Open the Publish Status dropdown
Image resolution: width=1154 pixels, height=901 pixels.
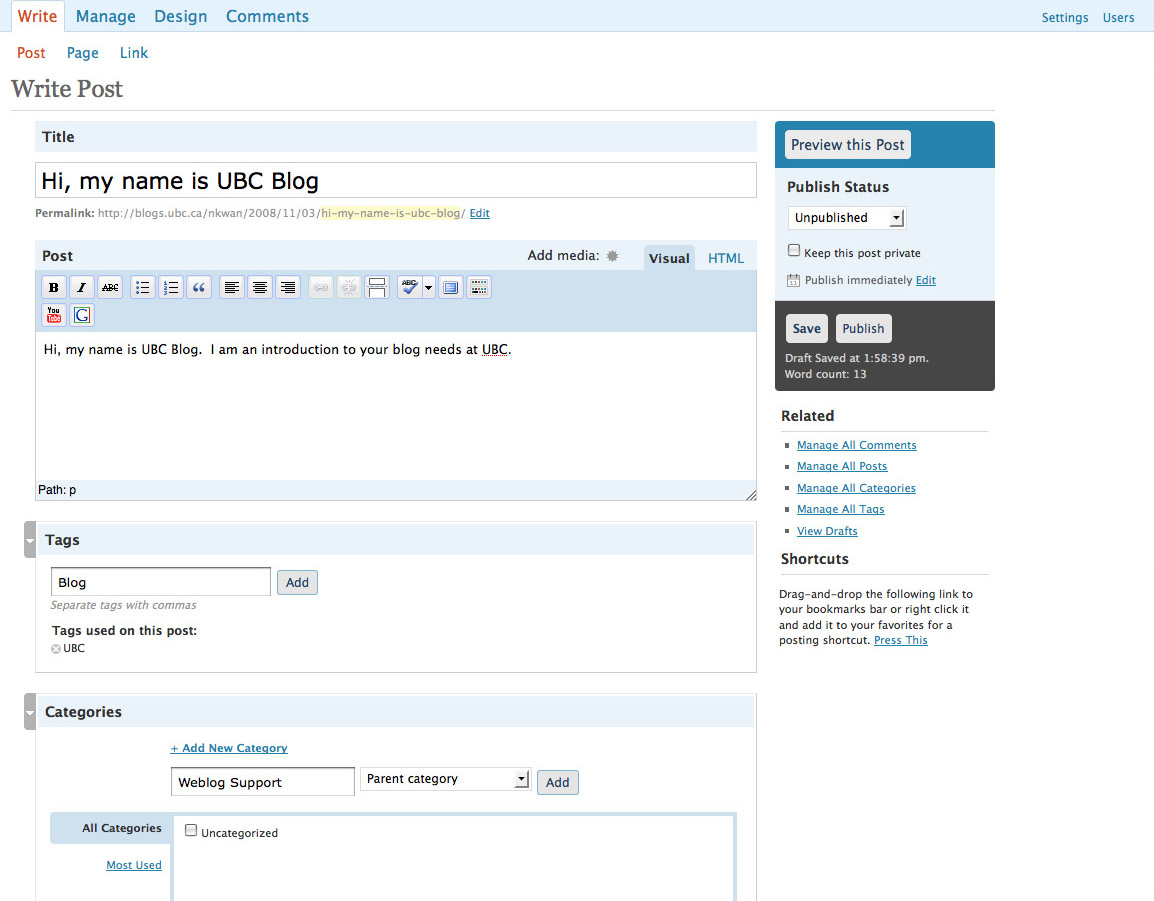846,217
